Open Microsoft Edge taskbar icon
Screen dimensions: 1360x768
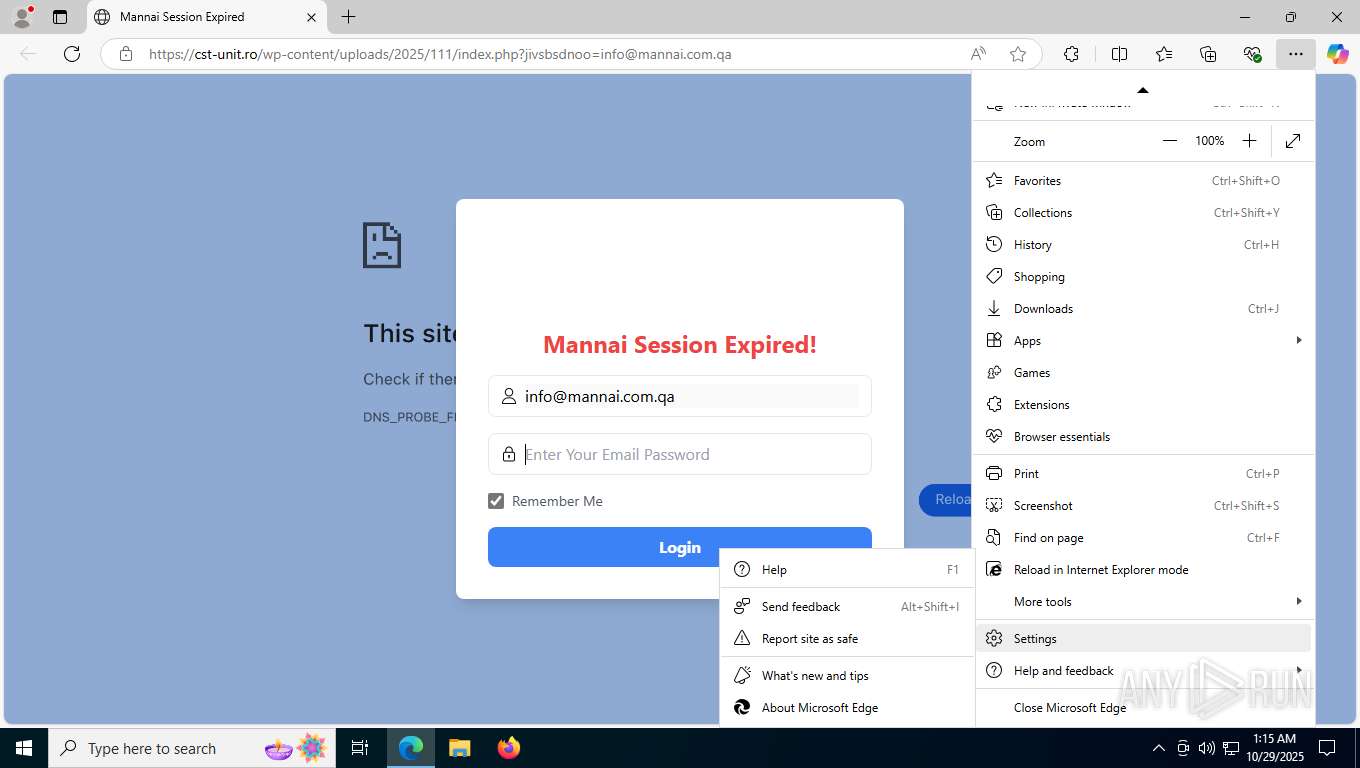pyautogui.click(x=411, y=748)
